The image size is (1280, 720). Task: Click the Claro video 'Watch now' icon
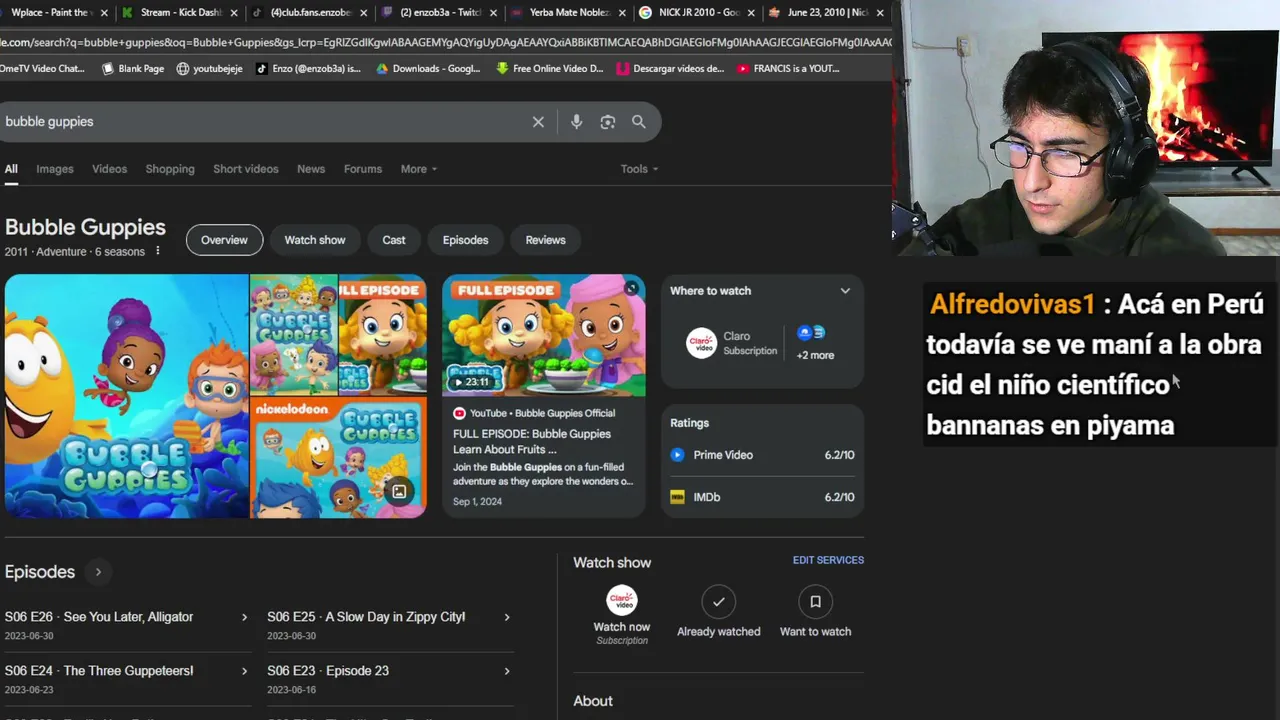coord(622,600)
